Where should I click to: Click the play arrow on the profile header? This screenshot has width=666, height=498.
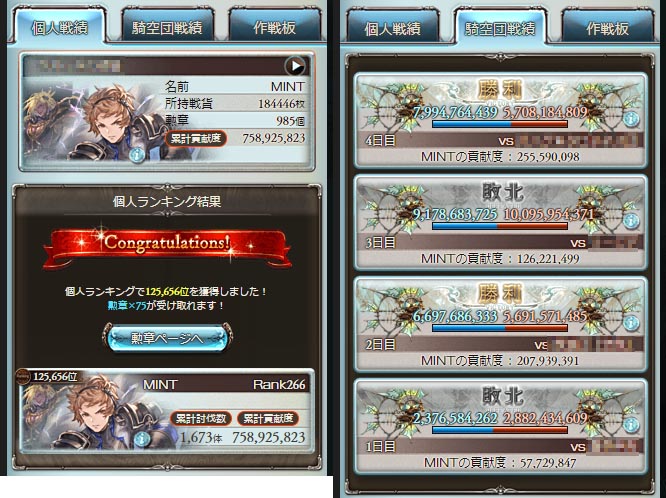tap(295, 66)
